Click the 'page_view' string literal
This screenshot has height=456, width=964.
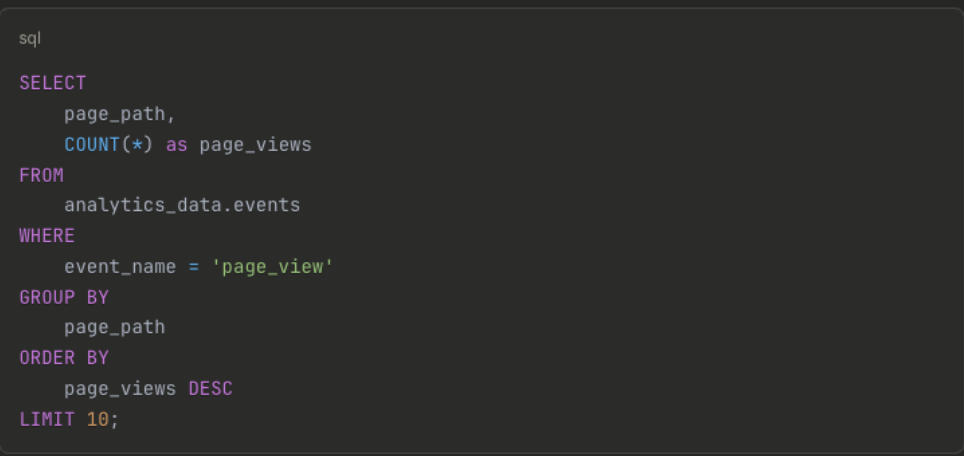click(272, 267)
